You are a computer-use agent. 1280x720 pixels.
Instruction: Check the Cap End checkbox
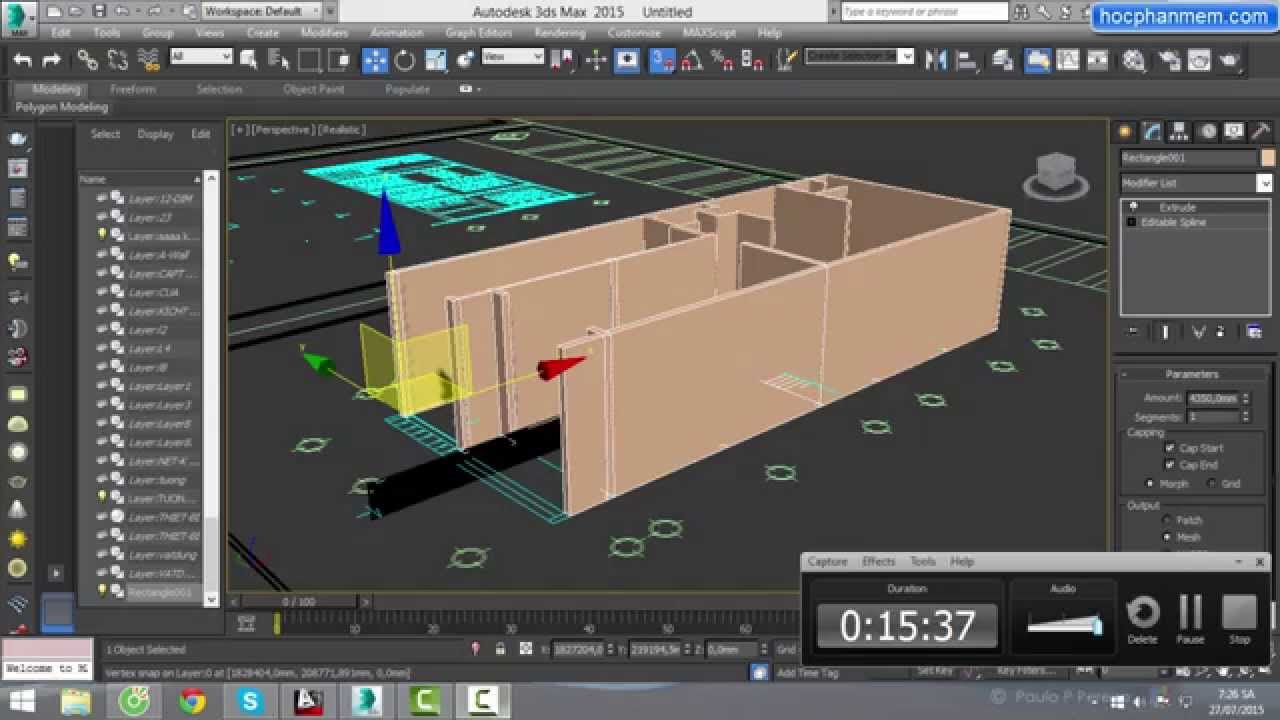(x=1170, y=465)
